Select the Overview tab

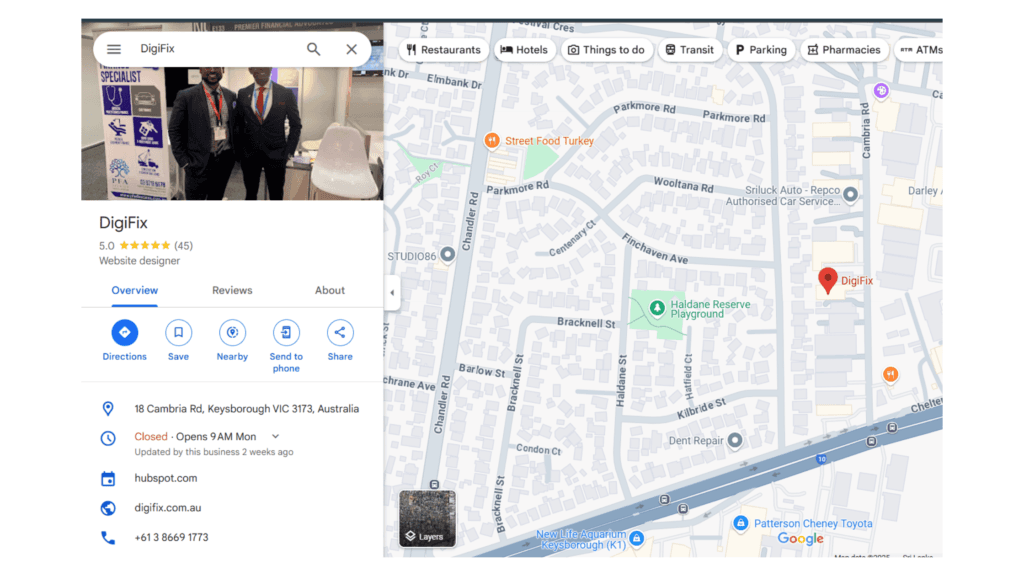point(135,291)
